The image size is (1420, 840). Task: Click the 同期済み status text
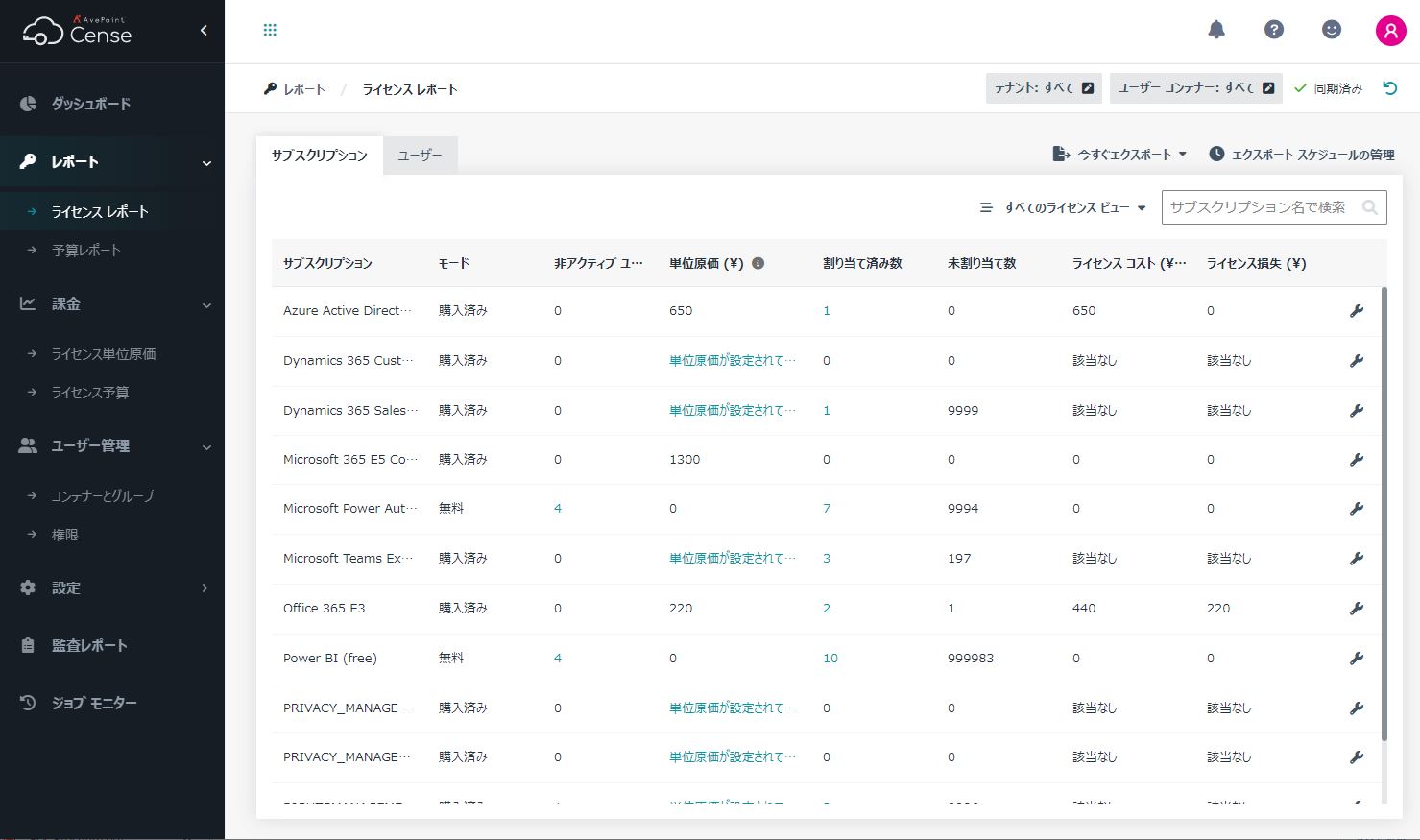coord(1338,88)
